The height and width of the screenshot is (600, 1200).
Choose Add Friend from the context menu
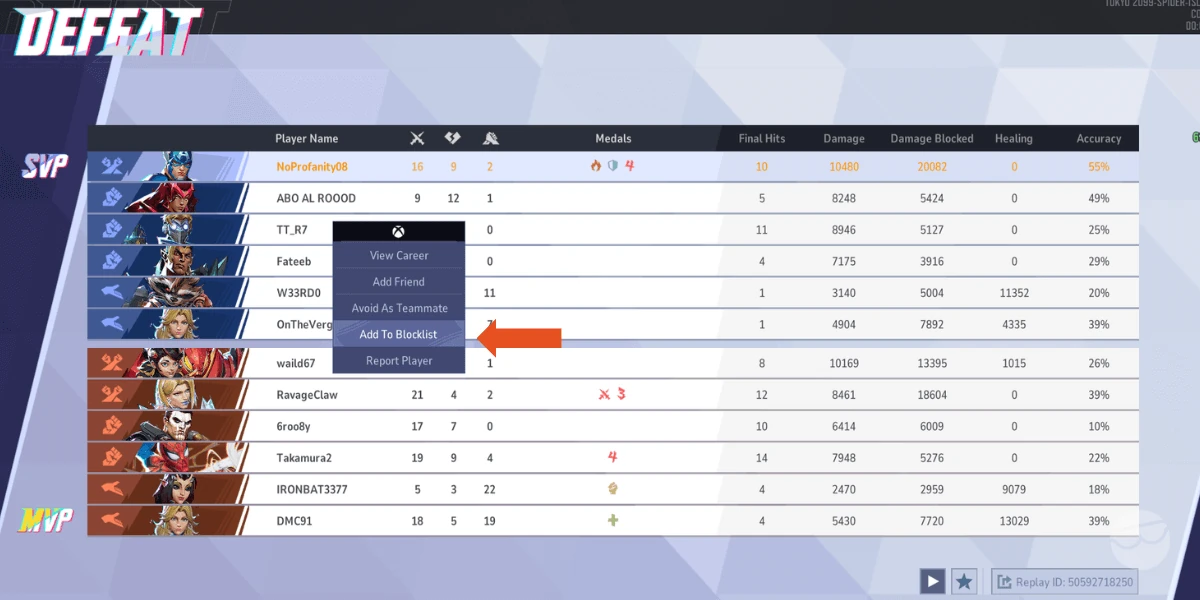point(399,282)
